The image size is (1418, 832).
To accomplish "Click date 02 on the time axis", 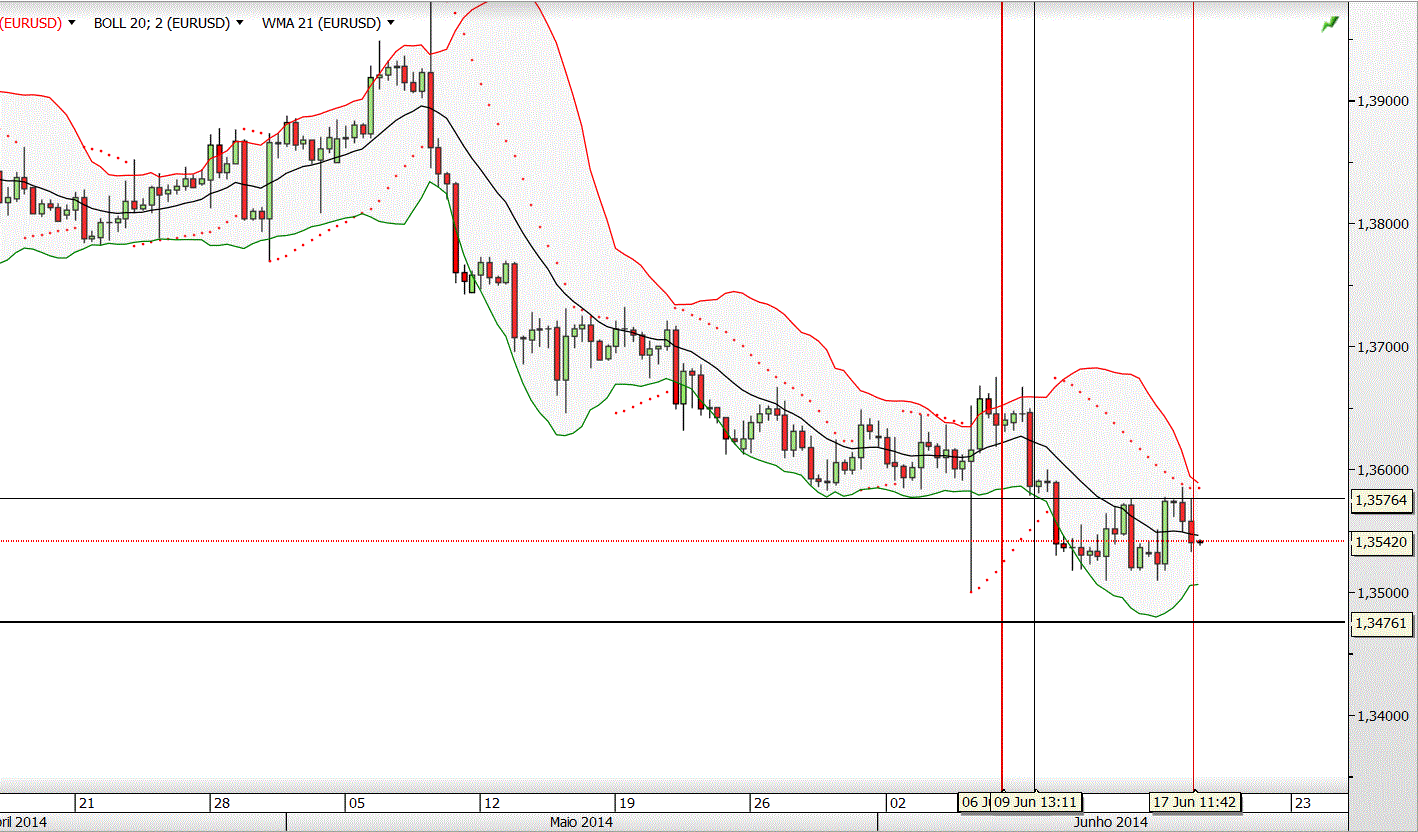I will pos(897,803).
